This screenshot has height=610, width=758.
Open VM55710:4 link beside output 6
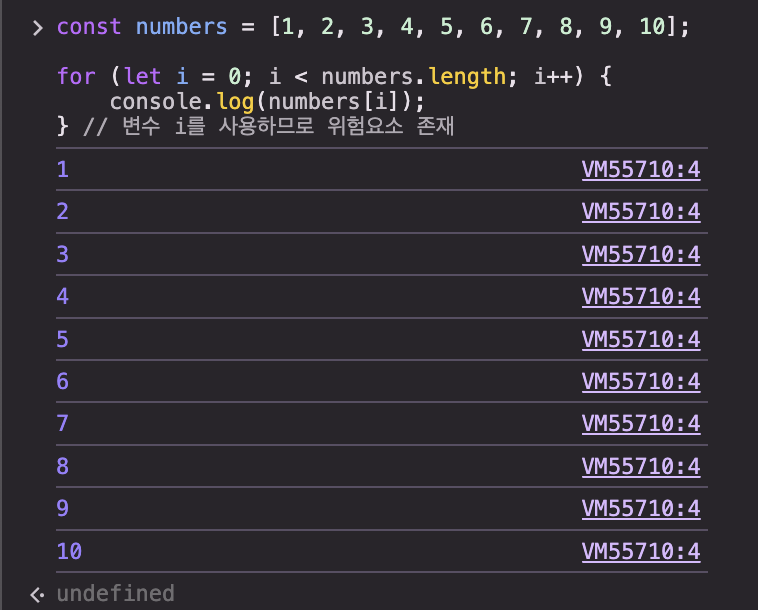tap(641, 381)
